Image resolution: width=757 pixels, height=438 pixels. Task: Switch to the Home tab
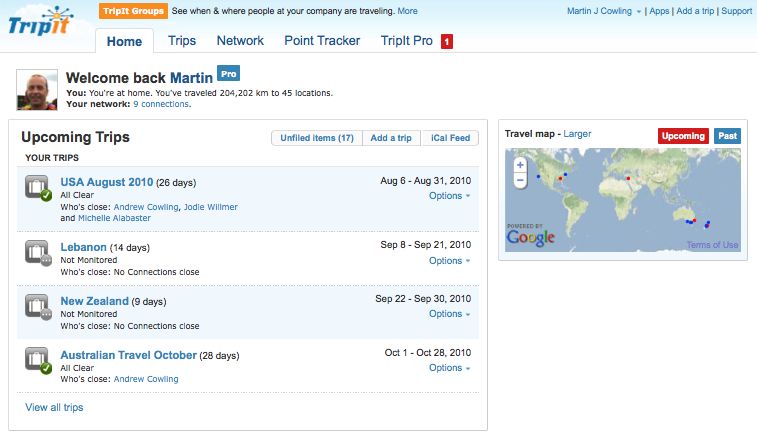coord(124,42)
